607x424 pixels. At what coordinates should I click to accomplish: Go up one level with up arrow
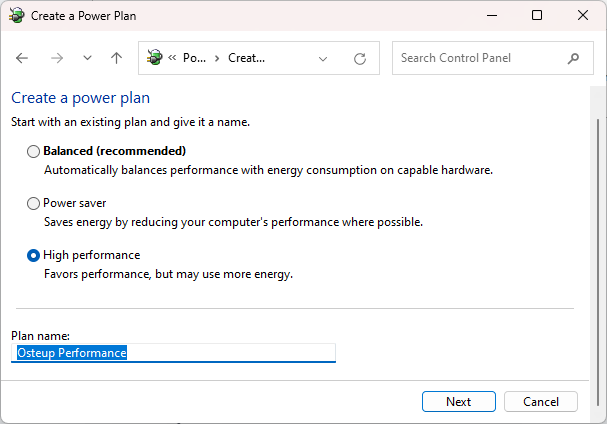tap(116, 58)
